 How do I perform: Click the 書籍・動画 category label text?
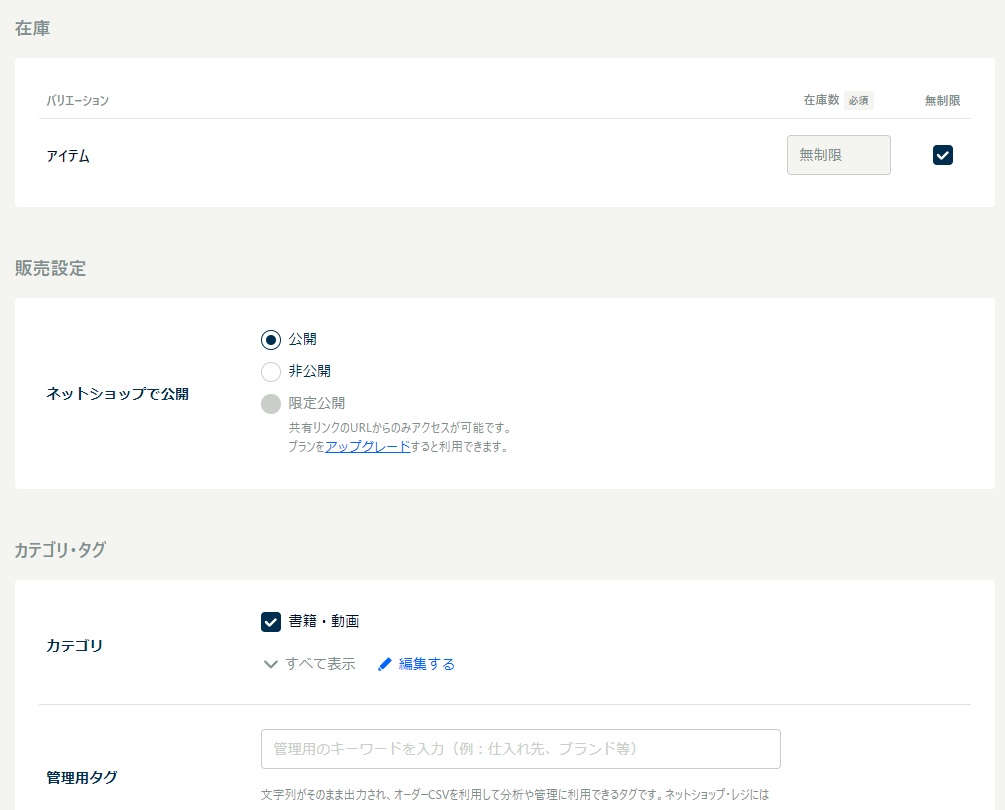[324, 622]
